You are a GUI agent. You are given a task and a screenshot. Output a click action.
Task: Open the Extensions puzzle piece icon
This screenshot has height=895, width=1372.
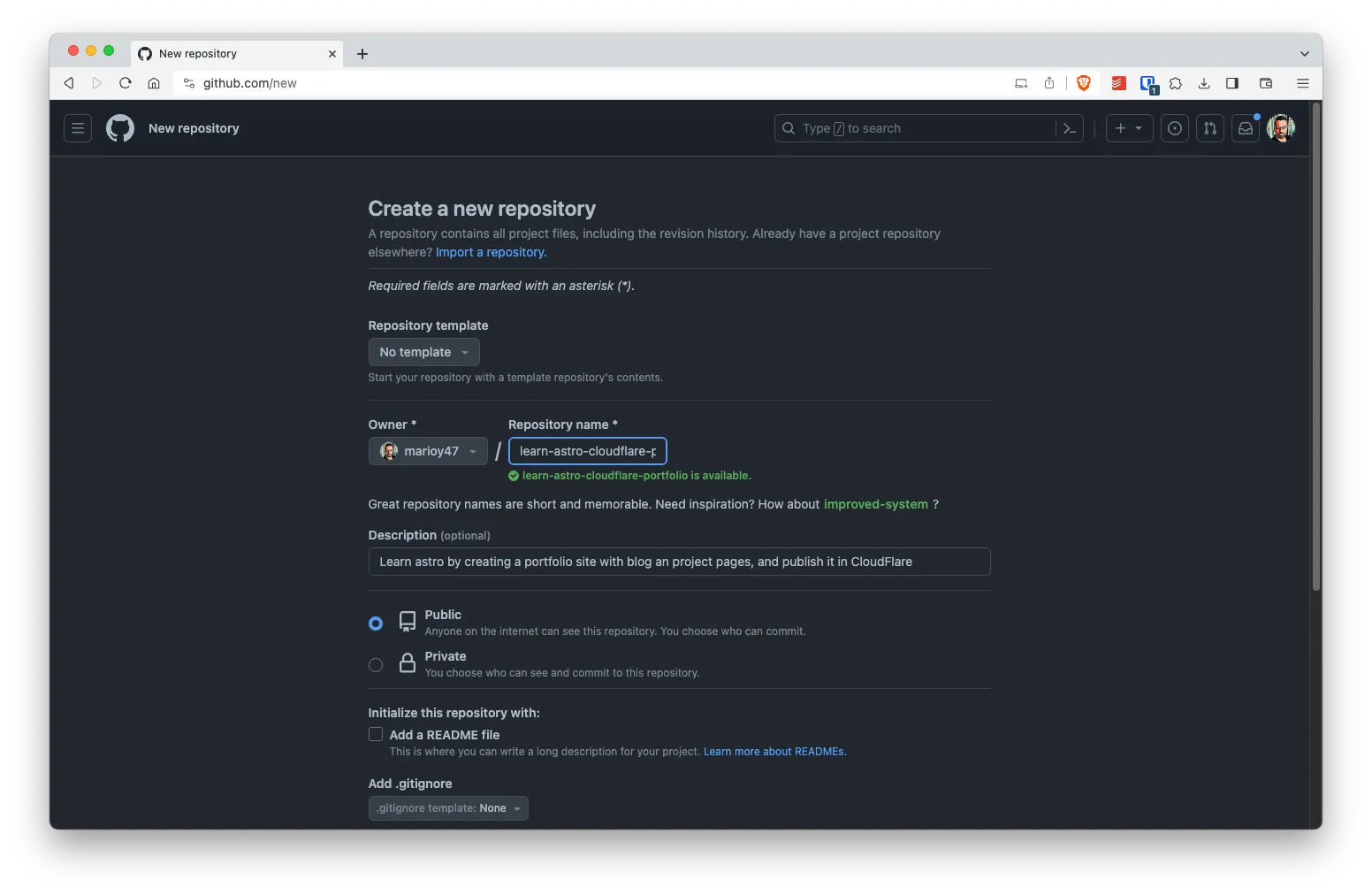click(x=1176, y=83)
